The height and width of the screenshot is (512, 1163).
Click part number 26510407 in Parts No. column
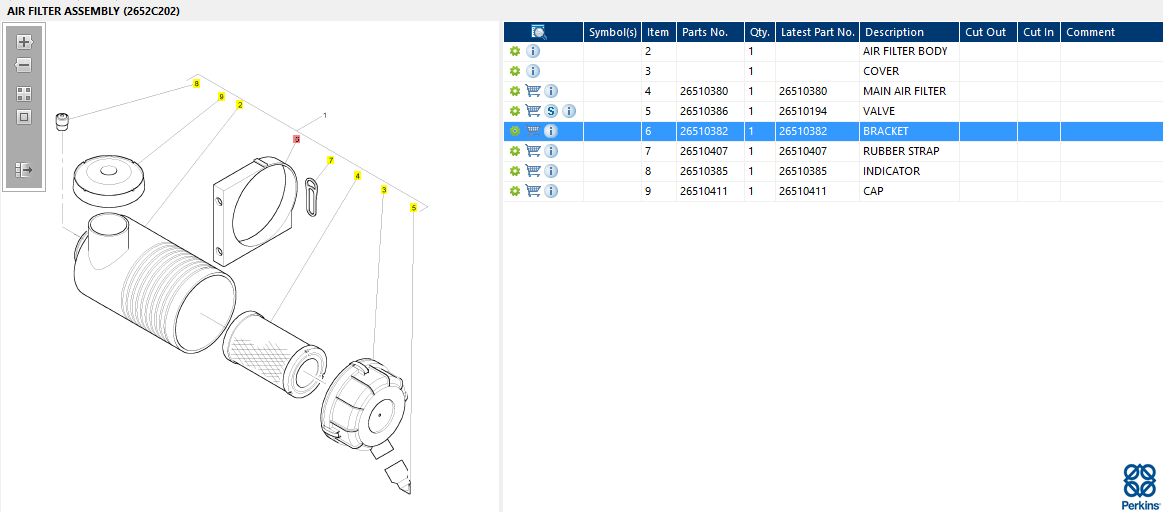pos(704,151)
